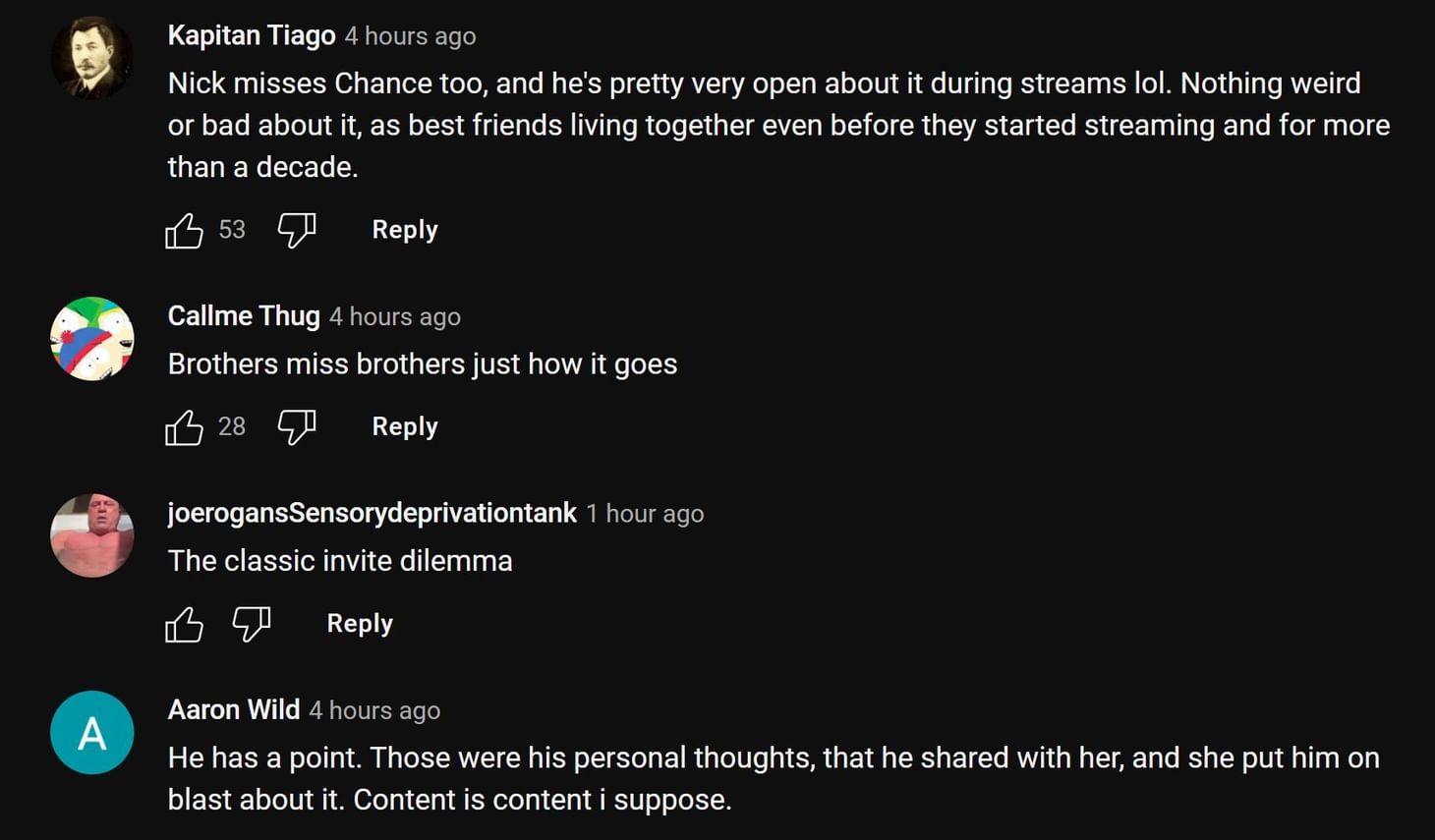Open joerogansSensorydeprivationtank's channel name link
The image size is (1435, 840).
pos(372,513)
